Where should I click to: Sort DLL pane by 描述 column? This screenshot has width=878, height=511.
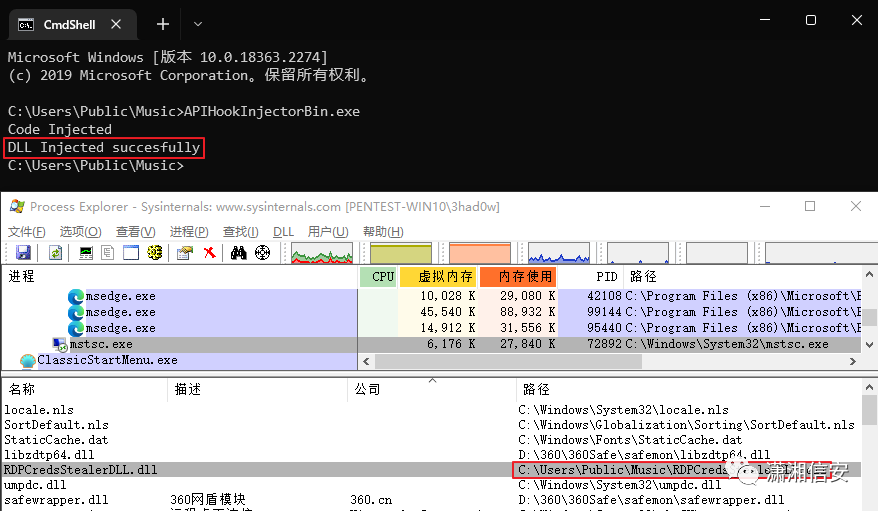pos(257,390)
